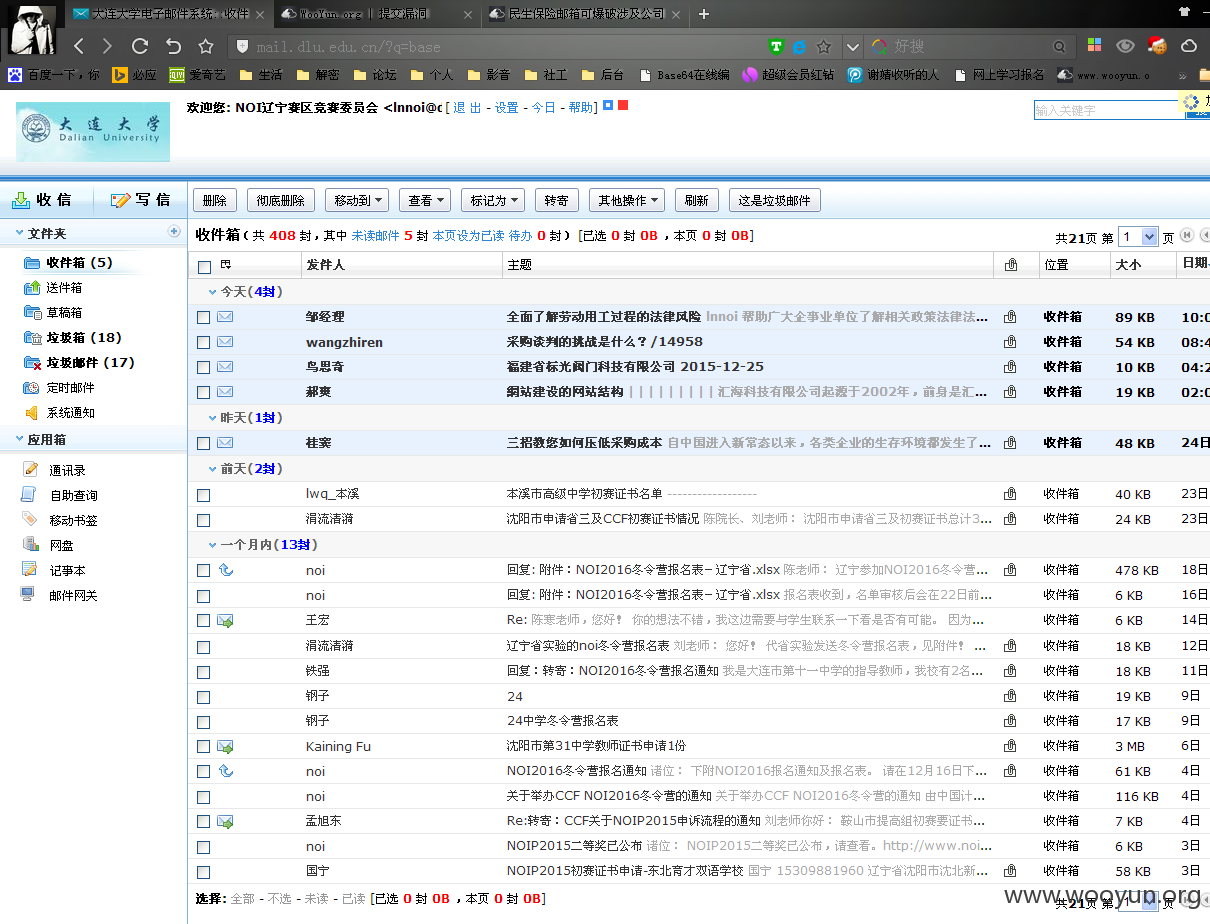The height and width of the screenshot is (924, 1210).
Task: Tick the select-all checkbox in the table header
Action: [204, 266]
